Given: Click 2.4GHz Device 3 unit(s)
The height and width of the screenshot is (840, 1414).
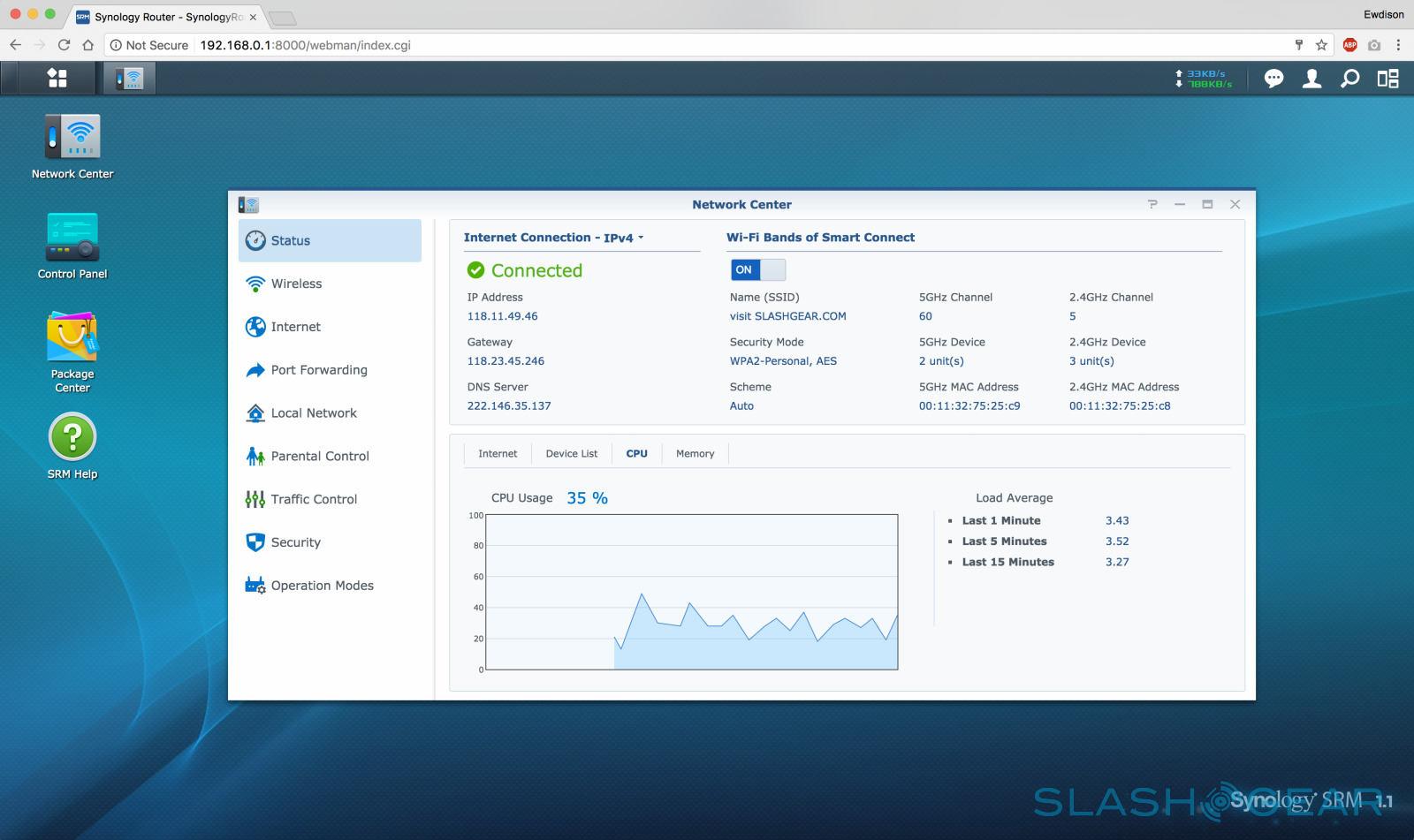Looking at the screenshot, I should point(1091,361).
